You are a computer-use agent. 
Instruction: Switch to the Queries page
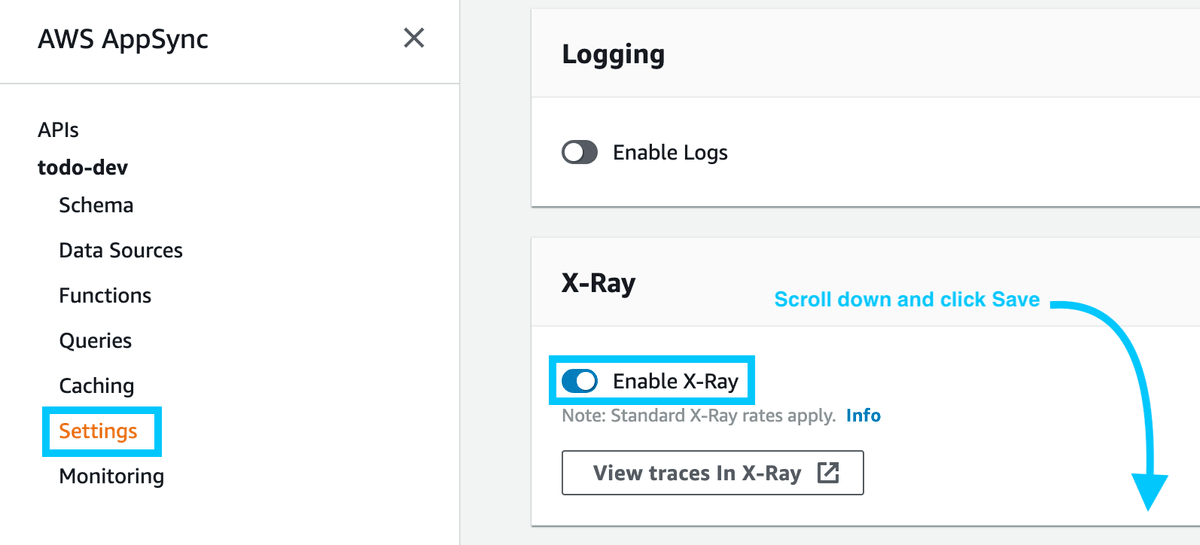click(x=95, y=340)
